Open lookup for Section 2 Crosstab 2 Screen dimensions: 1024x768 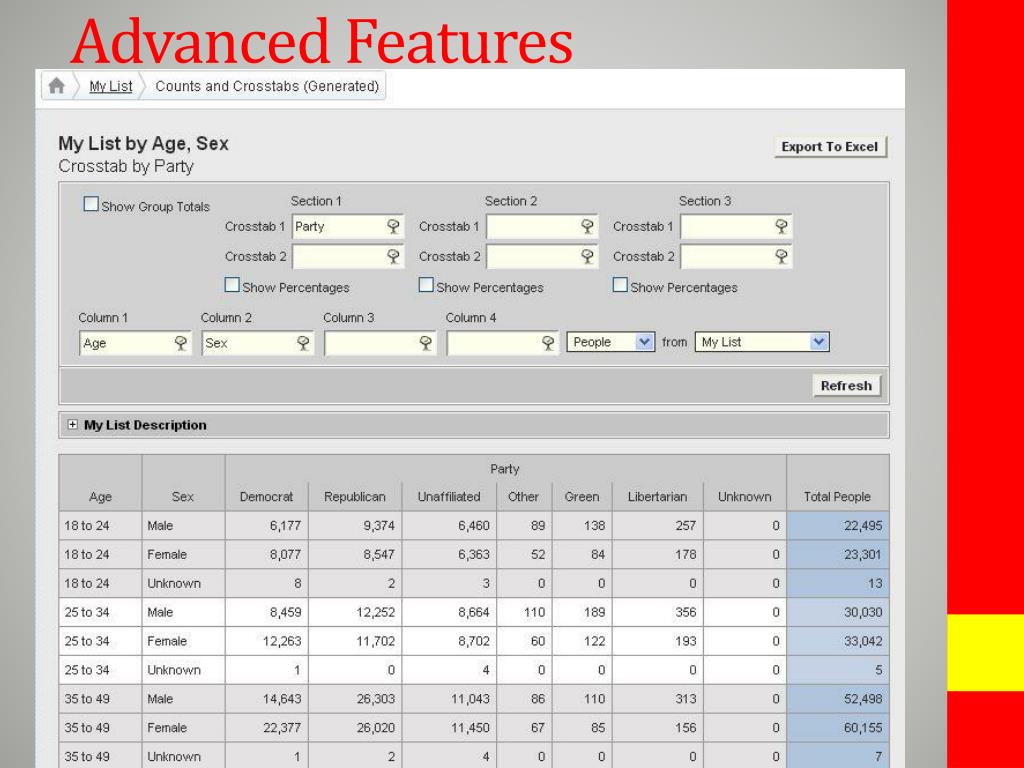tap(587, 257)
